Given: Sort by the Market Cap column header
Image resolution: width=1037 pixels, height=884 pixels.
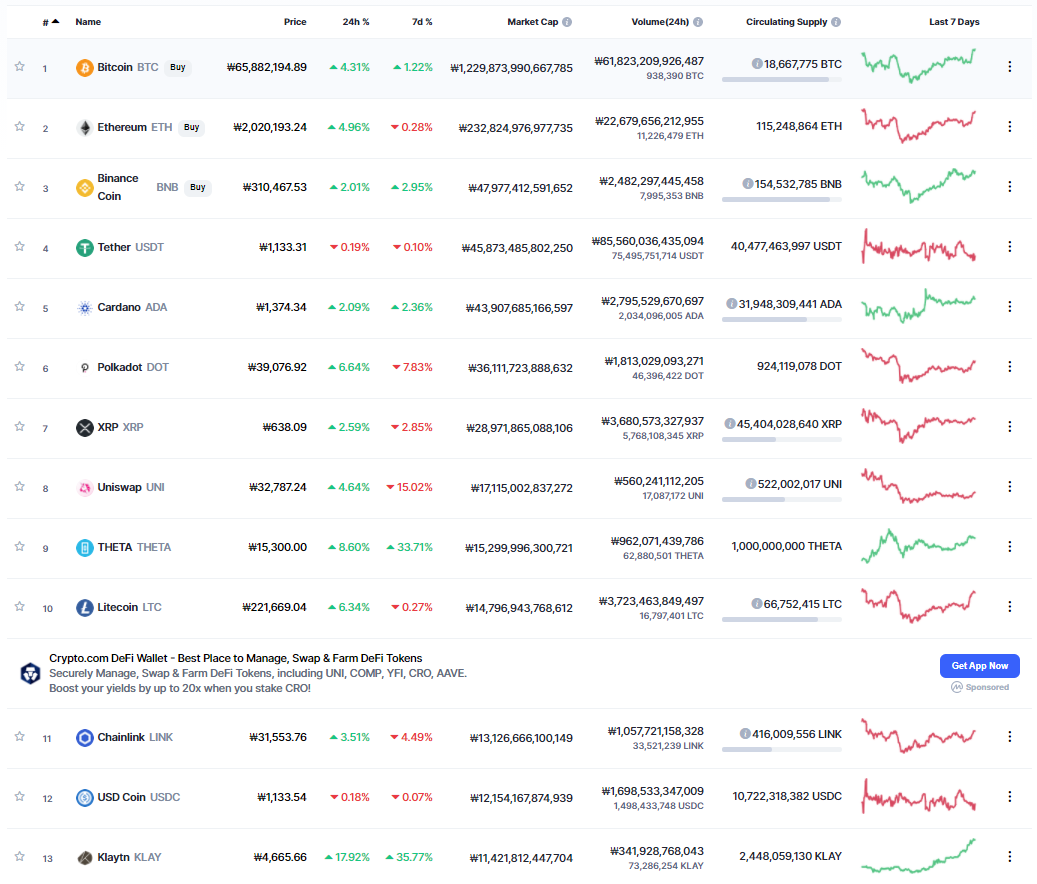Looking at the screenshot, I should point(532,22).
